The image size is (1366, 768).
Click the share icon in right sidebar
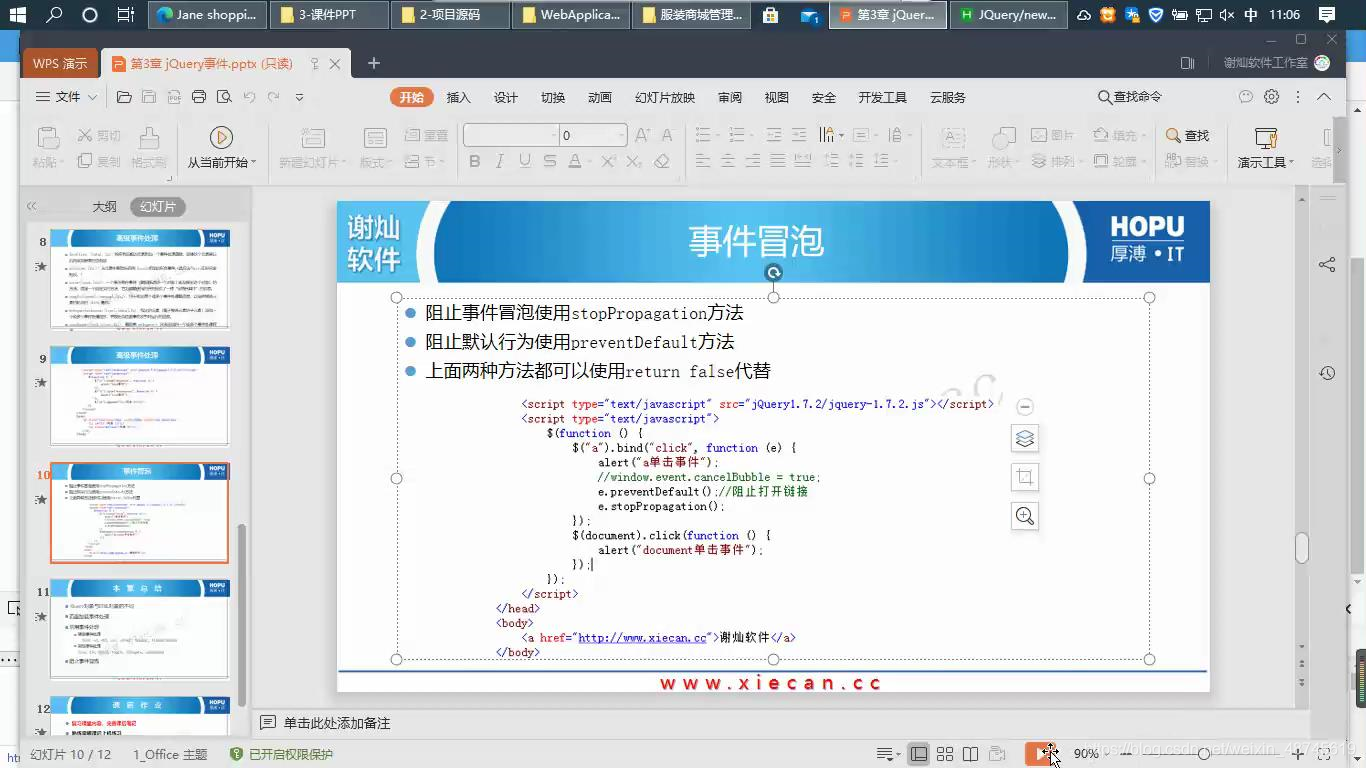(x=1327, y=264)
